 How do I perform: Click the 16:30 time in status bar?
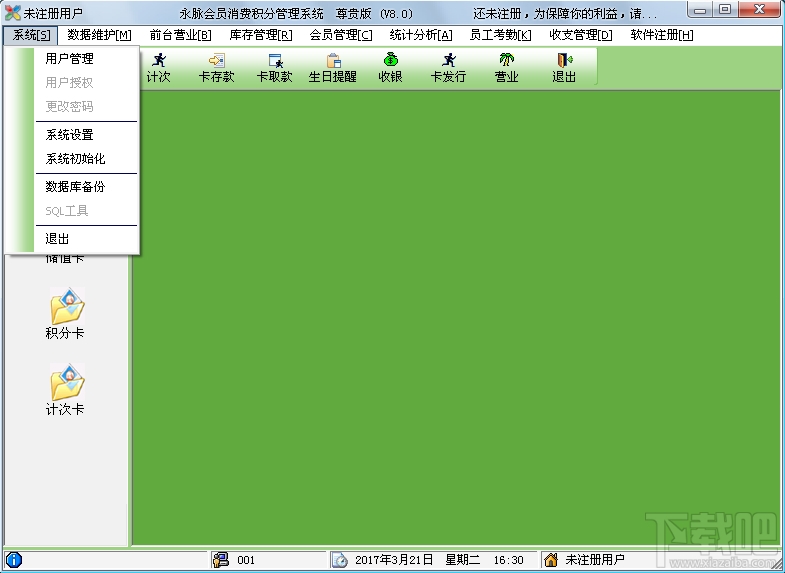(x=509, y=560)
